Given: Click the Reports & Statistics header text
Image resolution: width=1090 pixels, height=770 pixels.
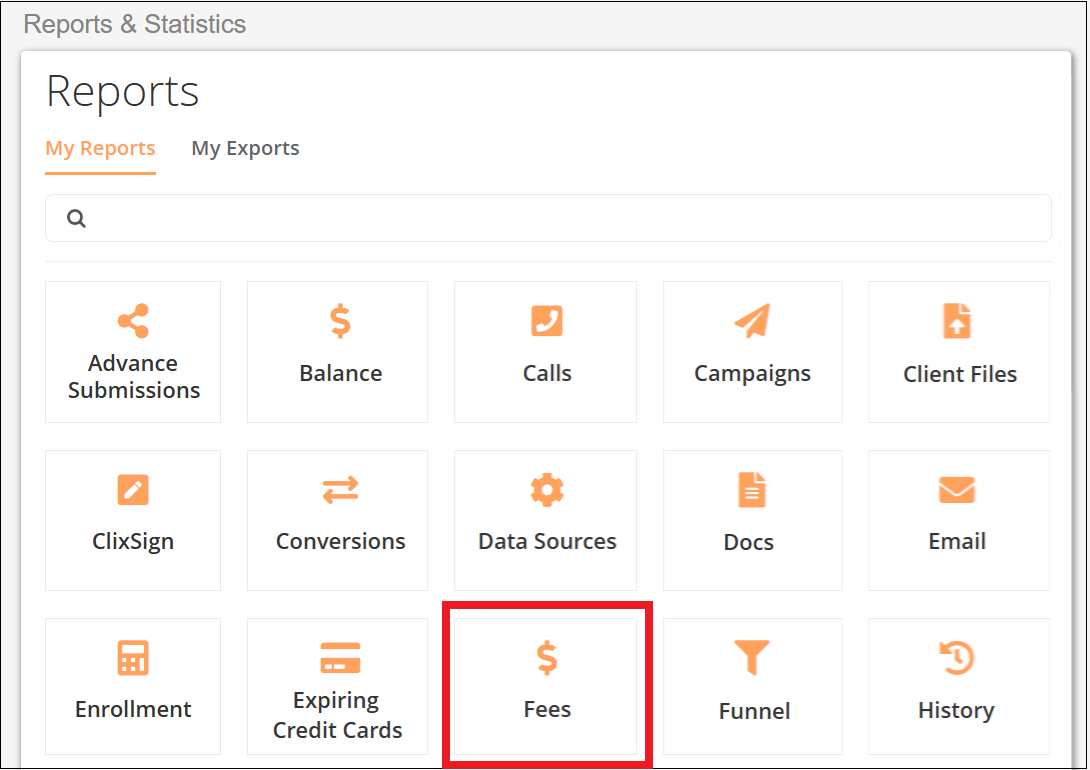Looking at the screenshot, I should 135,24.
